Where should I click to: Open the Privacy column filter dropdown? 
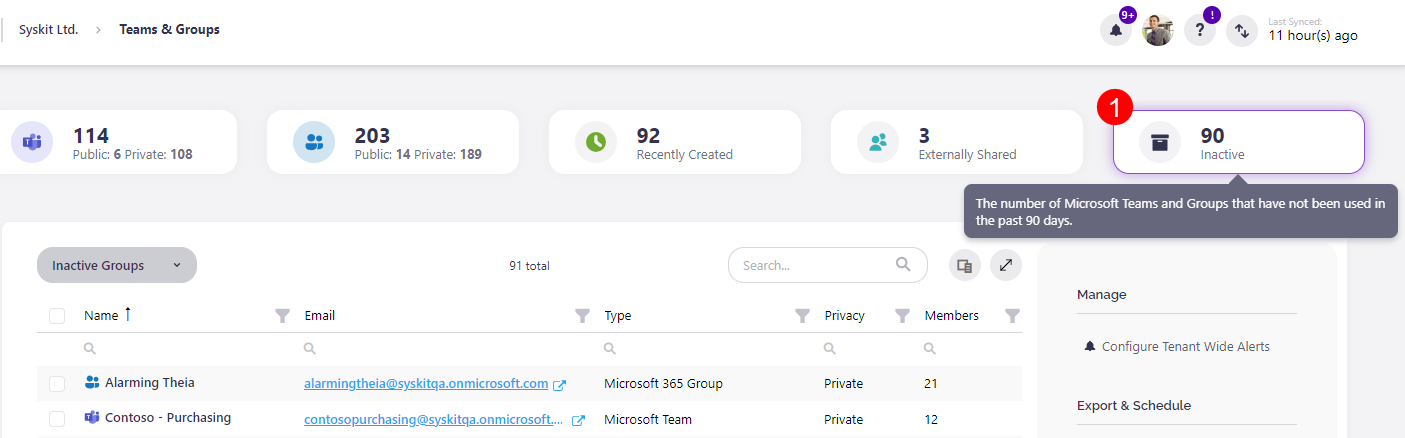coord(902,316)
